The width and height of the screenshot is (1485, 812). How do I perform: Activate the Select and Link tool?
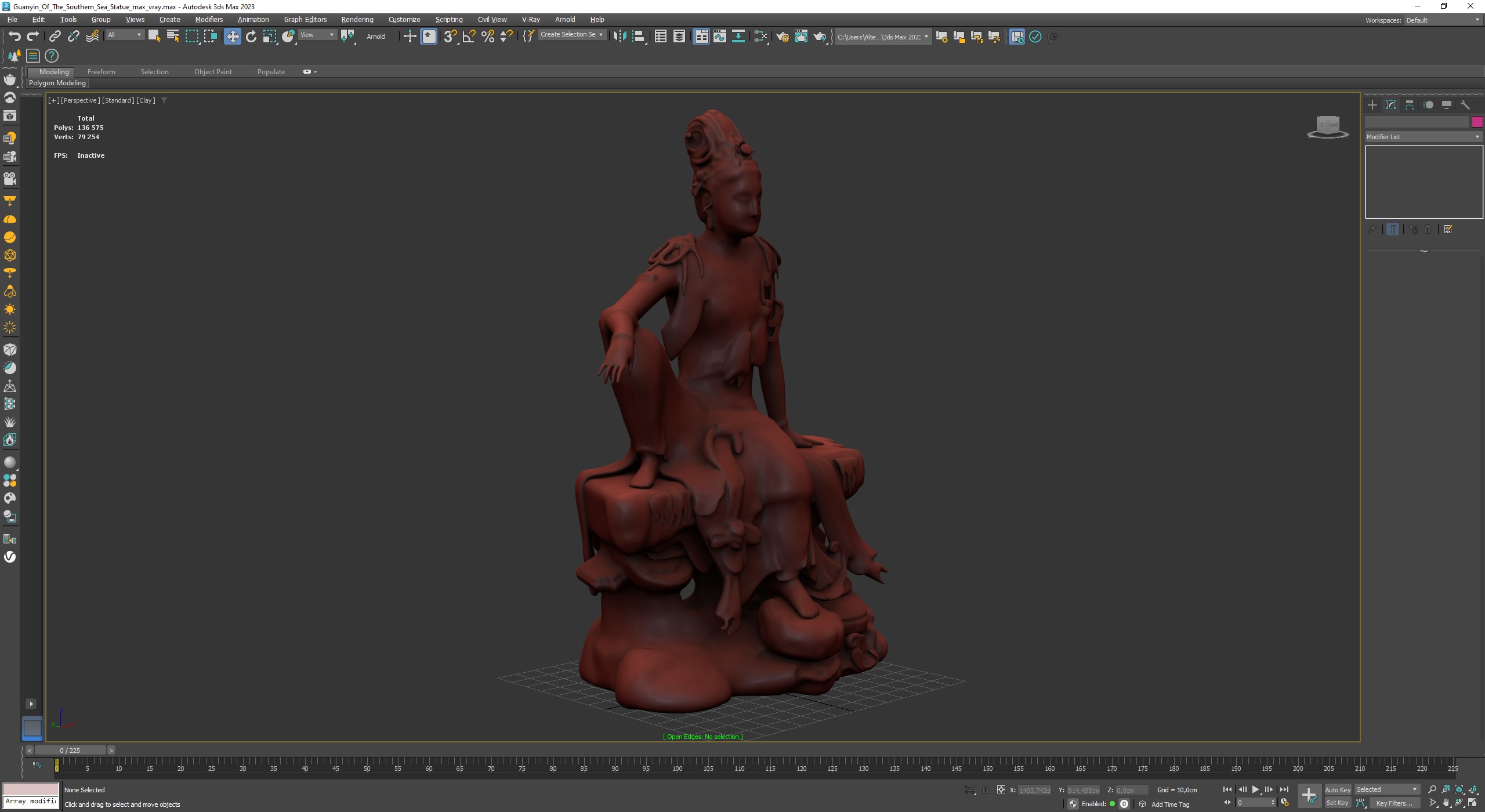pyautogui.click(x=55, y=37)
